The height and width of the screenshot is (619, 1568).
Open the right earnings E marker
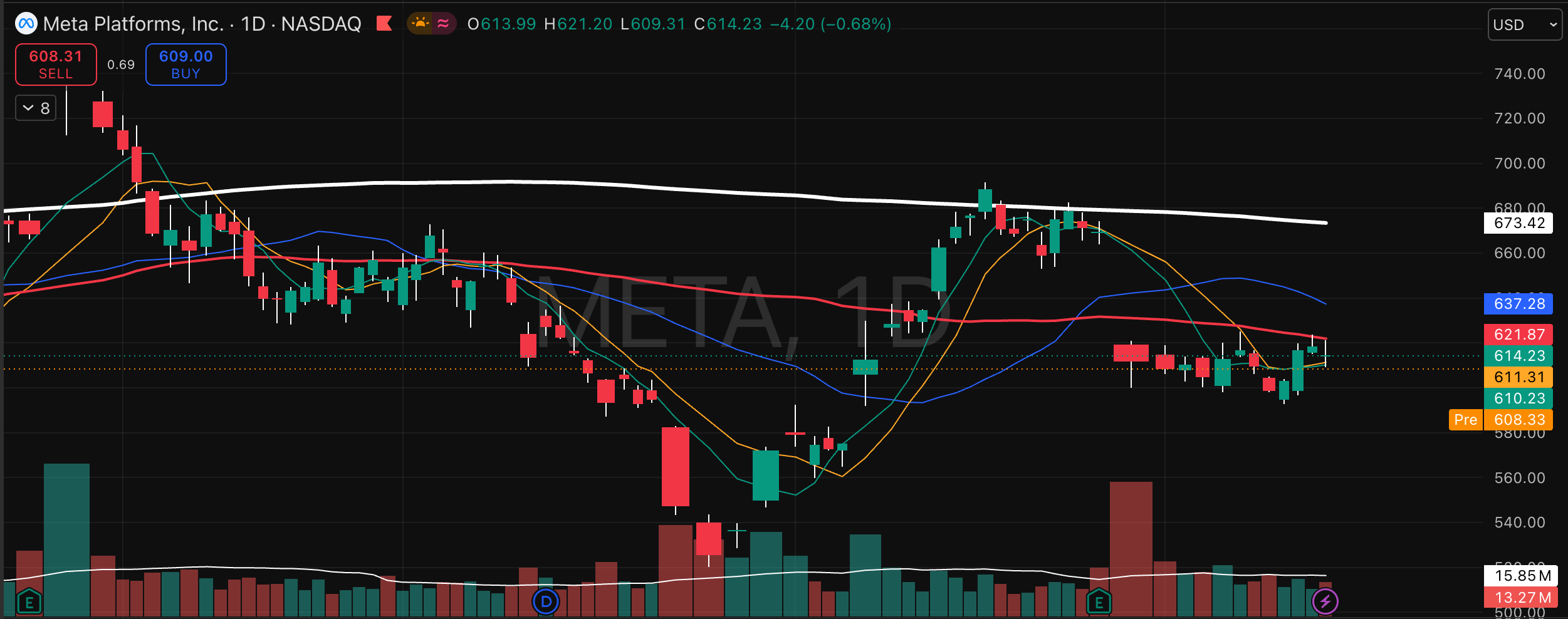pos(1099,602)
